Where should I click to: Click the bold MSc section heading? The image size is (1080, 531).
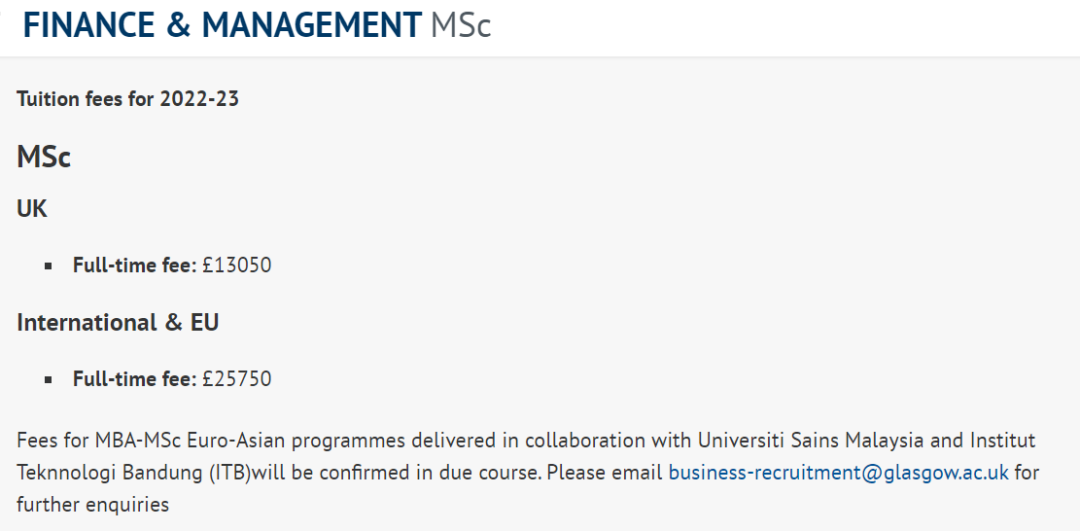[43, 157]
